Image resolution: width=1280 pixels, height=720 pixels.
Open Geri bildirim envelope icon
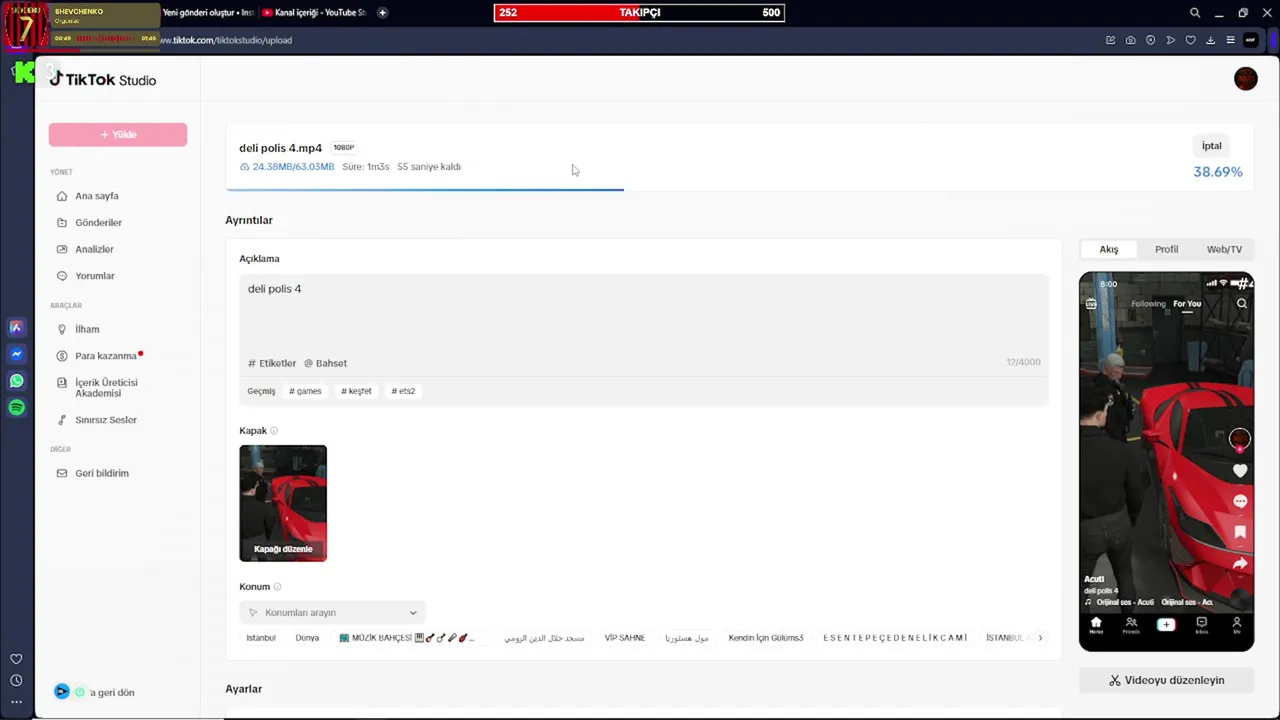[x=62, y=473]
